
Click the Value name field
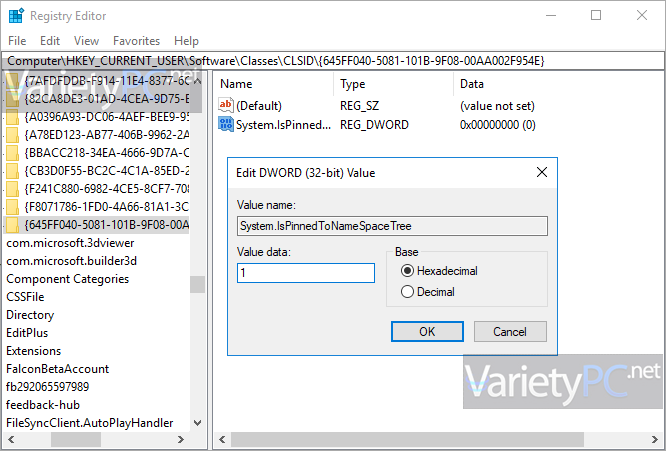[392, 226]
